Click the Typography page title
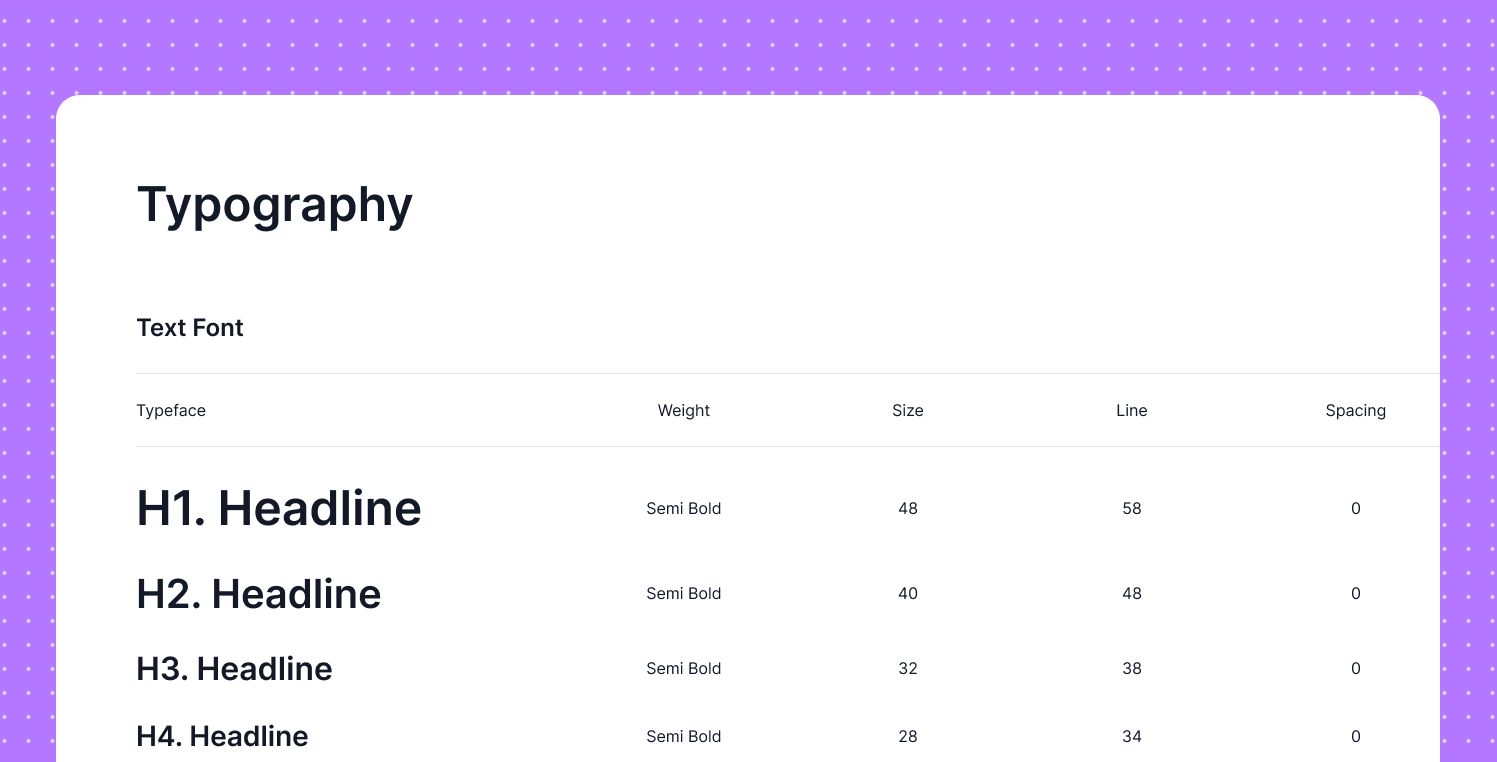Screen dimensions: 1497x762 coord(274,205)
